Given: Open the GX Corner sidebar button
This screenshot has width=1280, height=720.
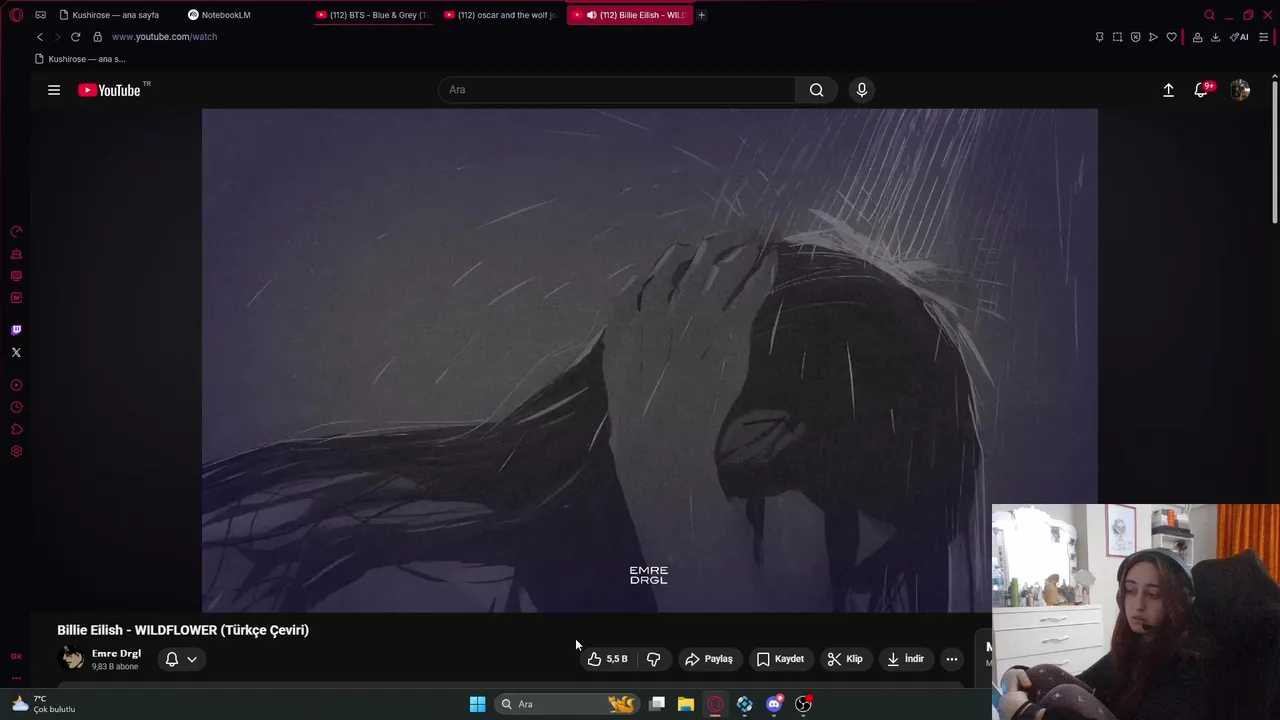Looking at the screenshot, I should (x=16, y=656).
